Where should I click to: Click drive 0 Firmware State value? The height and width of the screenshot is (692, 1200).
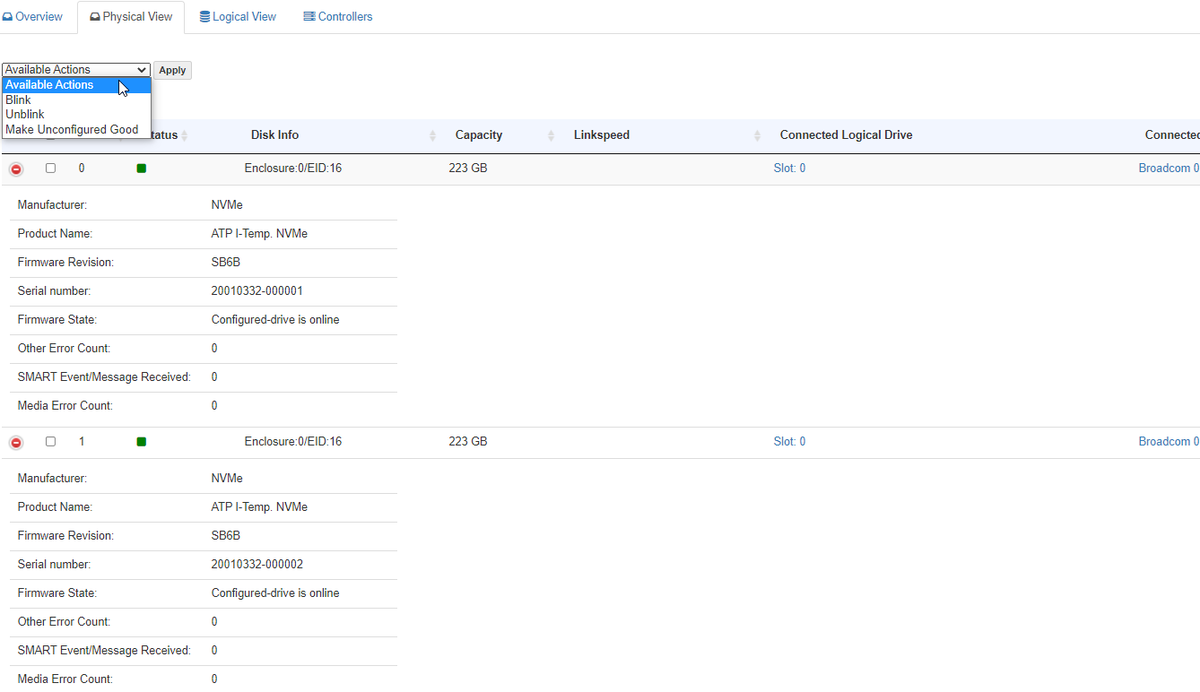click(275, 320)
